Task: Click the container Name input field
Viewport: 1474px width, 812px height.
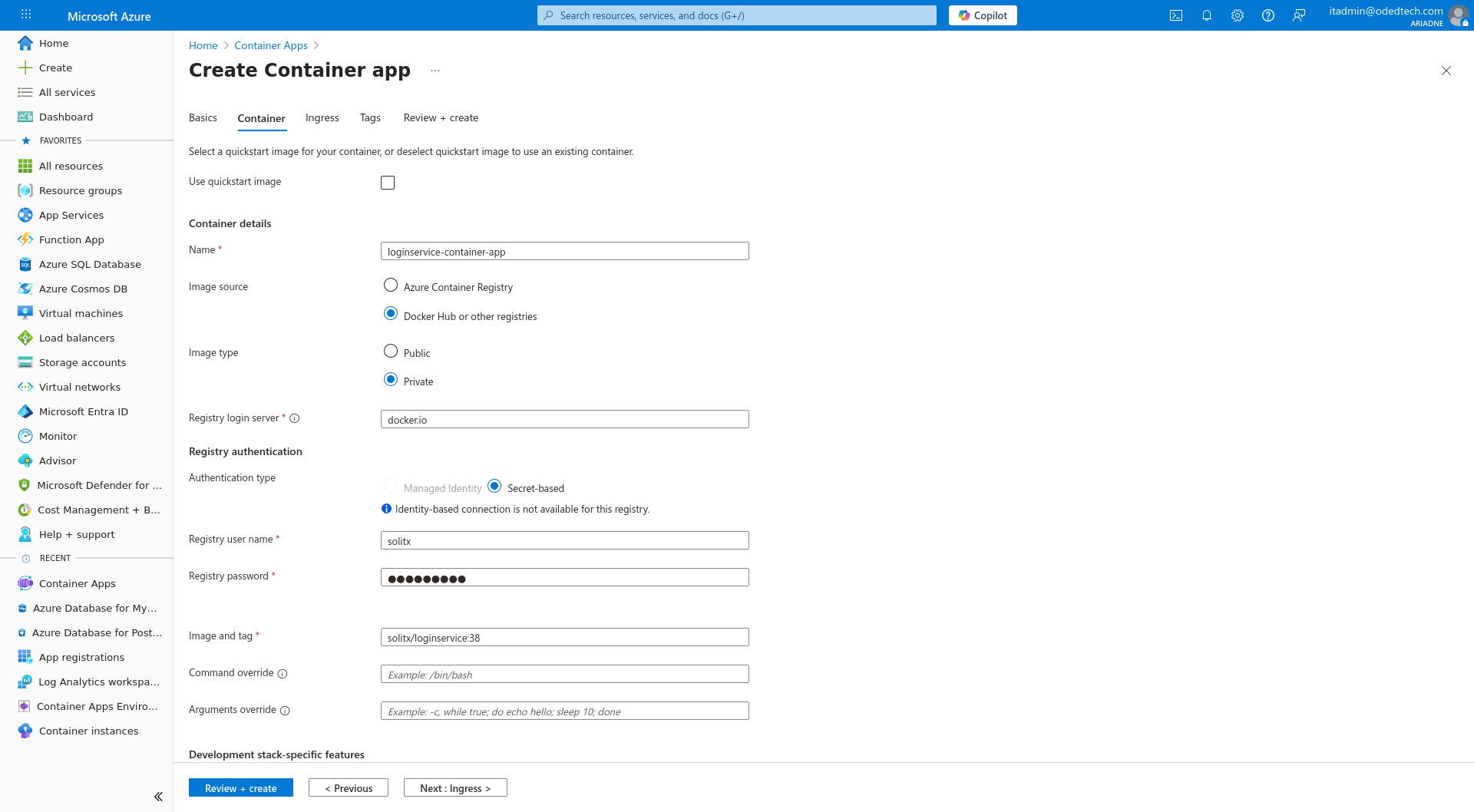Action: pyautogui.click(x=565, y=252)
